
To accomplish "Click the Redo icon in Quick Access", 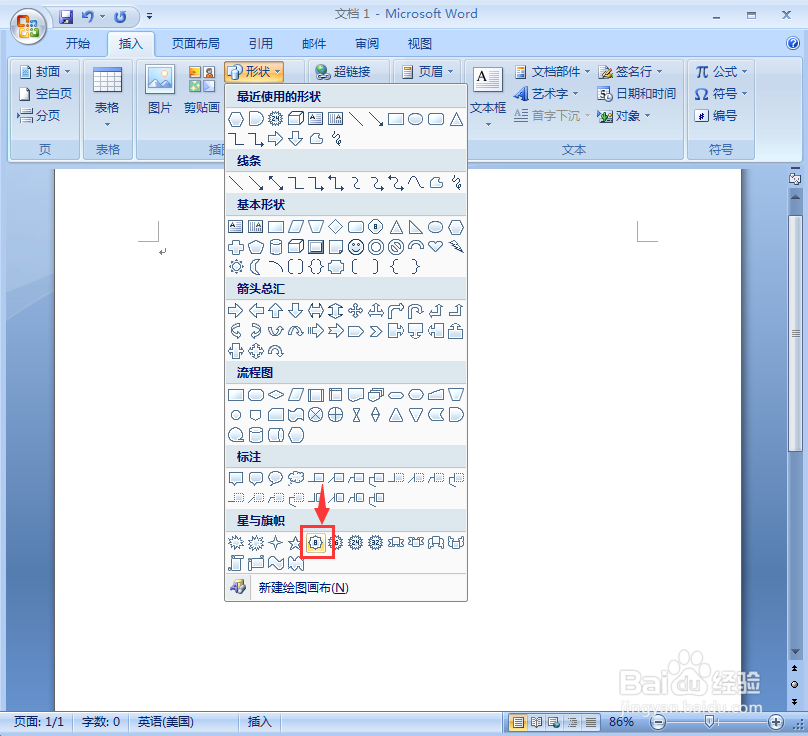I will point(121,17).
